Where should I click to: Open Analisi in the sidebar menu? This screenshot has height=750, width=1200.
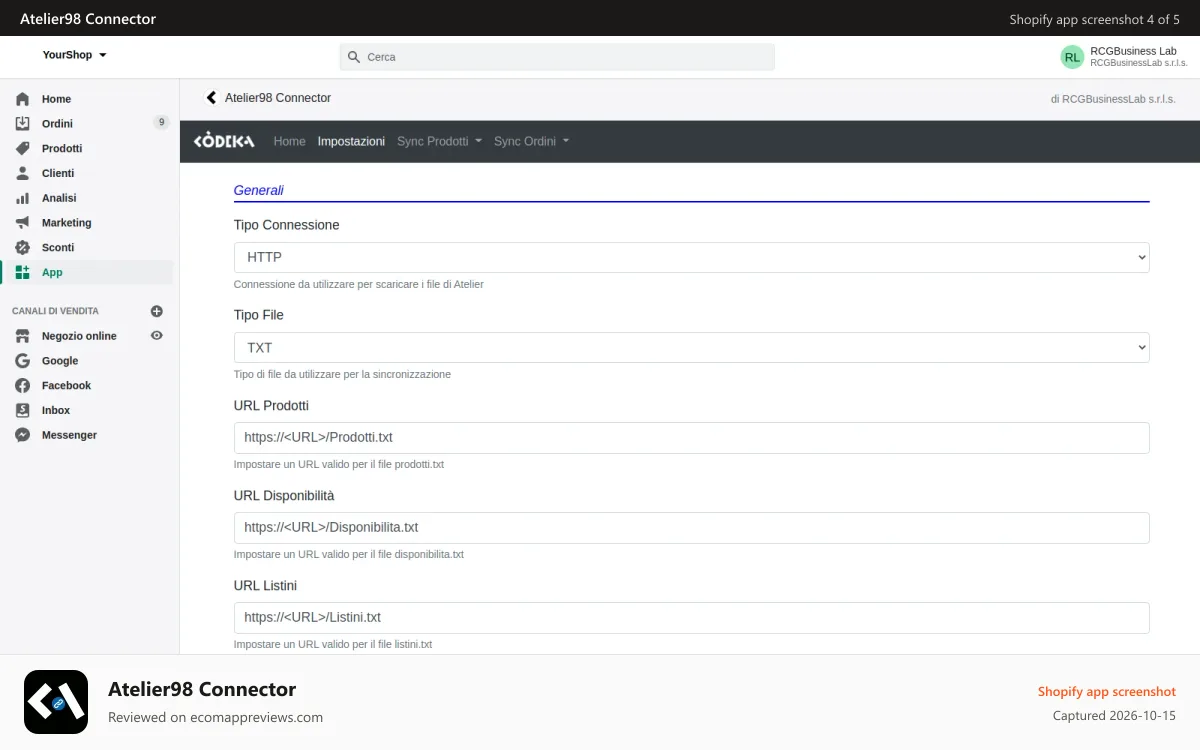59,198
